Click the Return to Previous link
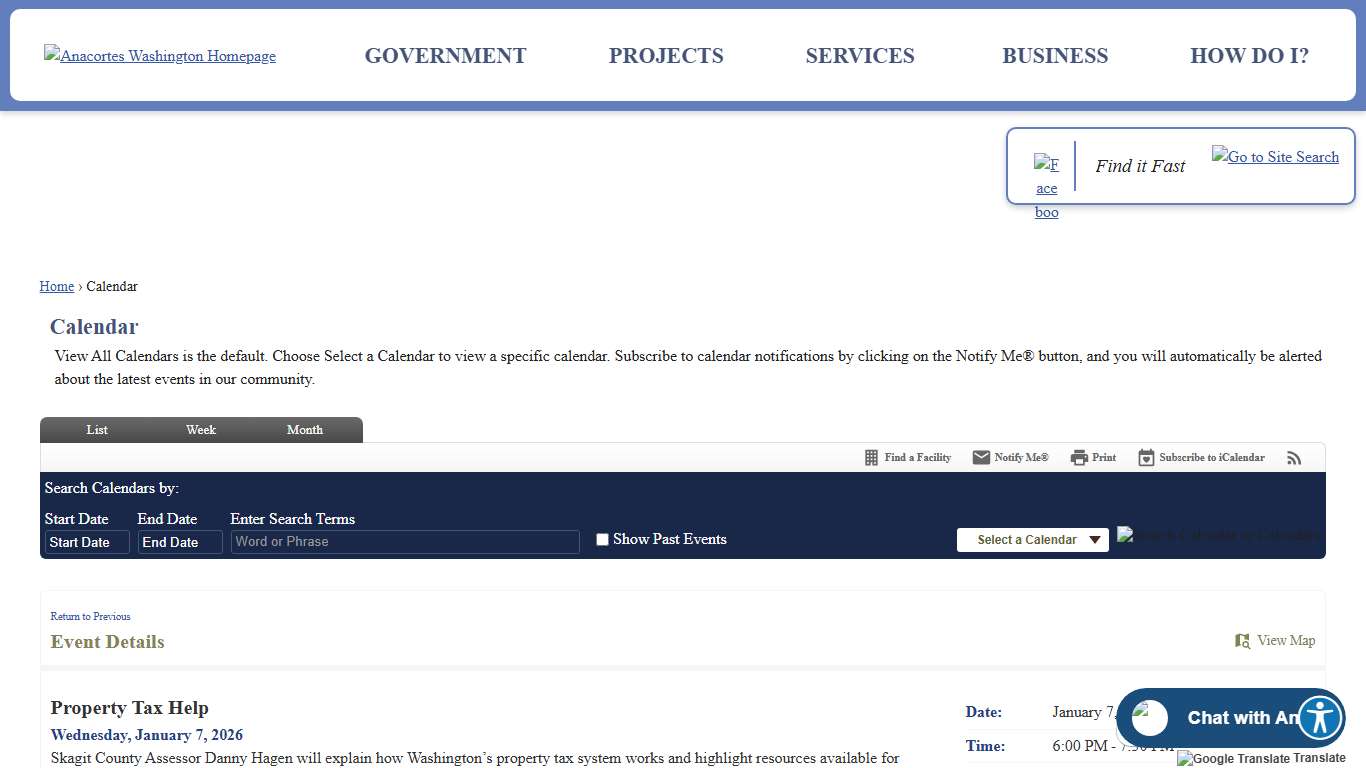The image size is (1366, 768). (90, 616)
